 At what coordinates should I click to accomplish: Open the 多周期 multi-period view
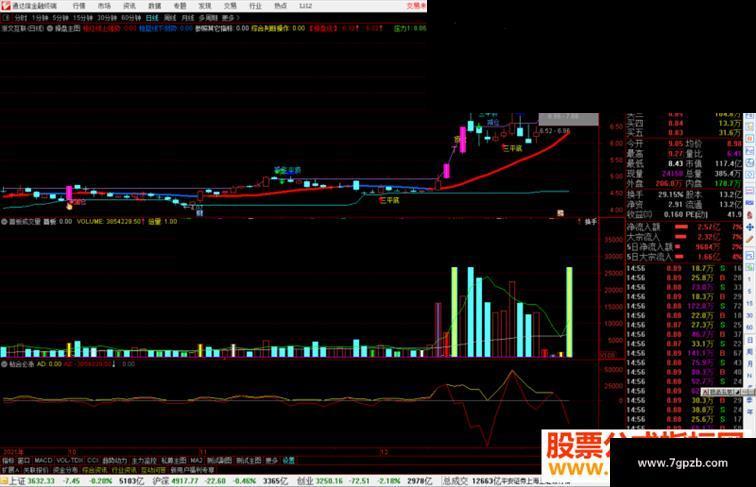click(x=208, y=18)
